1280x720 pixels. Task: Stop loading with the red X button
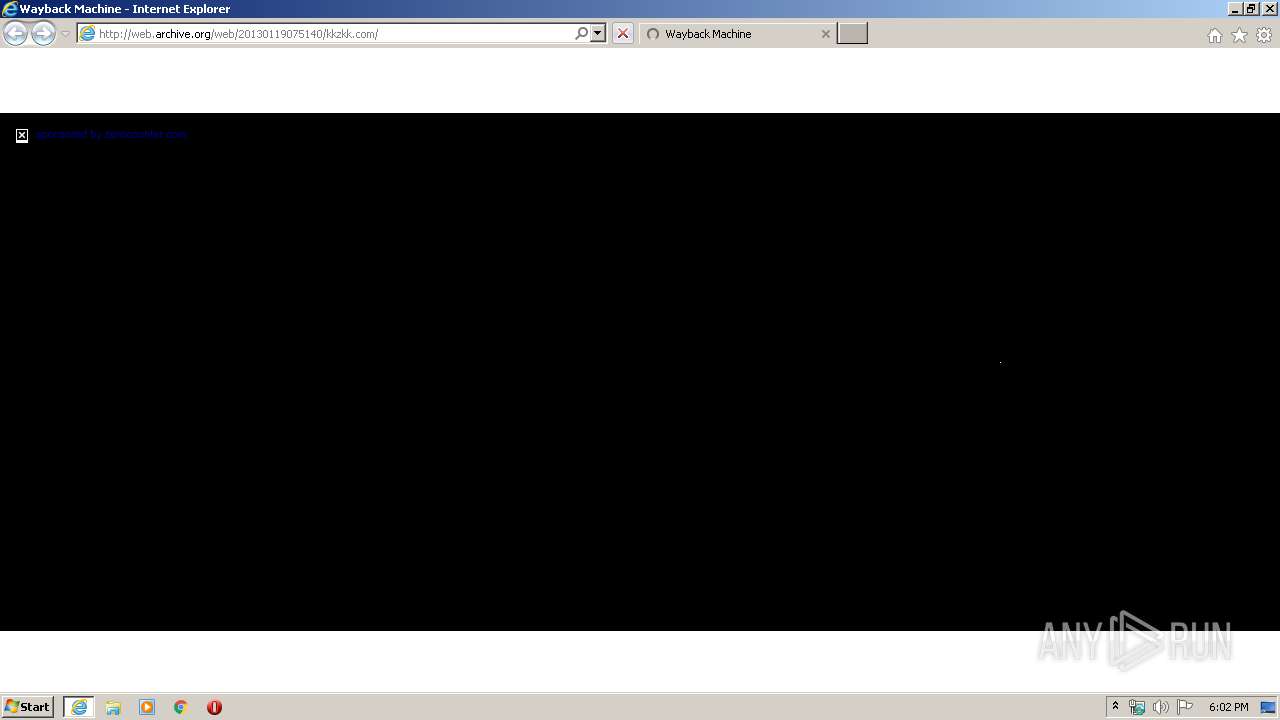(x=623, y=34)
